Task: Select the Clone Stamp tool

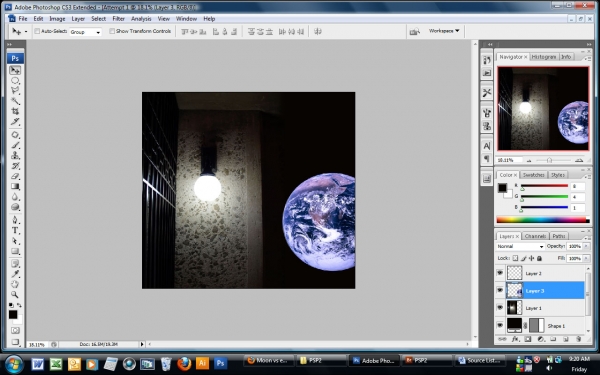Action: point(15,156)
